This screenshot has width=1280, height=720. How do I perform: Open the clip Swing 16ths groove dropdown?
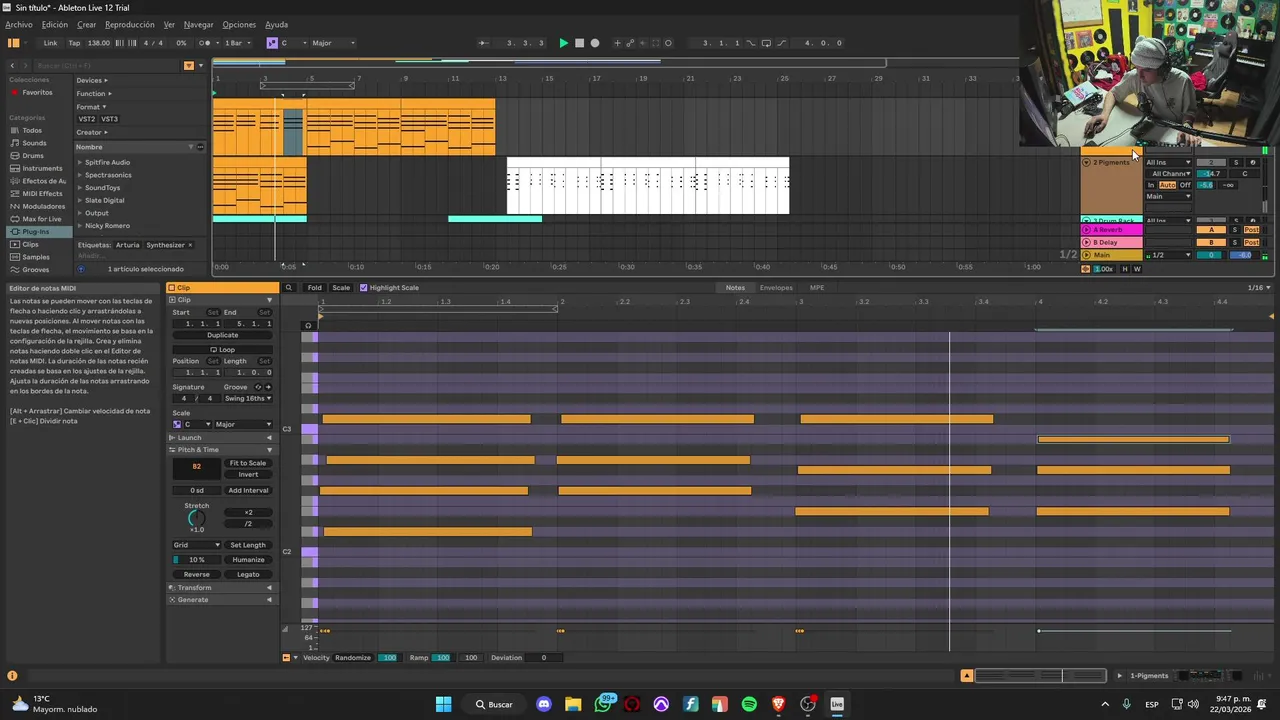(x=246, y=398)
